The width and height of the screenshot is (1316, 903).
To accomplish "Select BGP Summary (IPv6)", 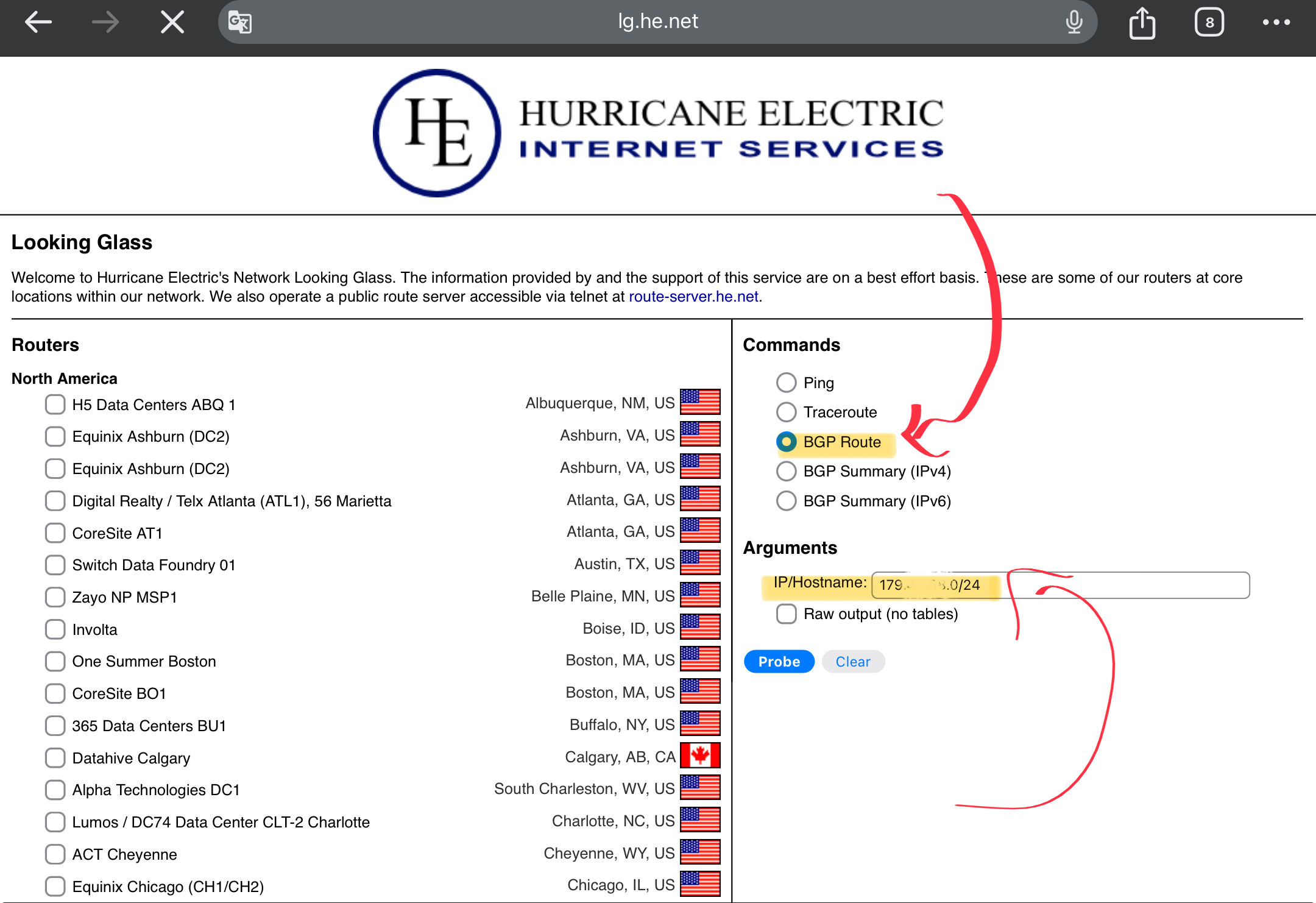I will pyautogui.click(x=787, y=501).
